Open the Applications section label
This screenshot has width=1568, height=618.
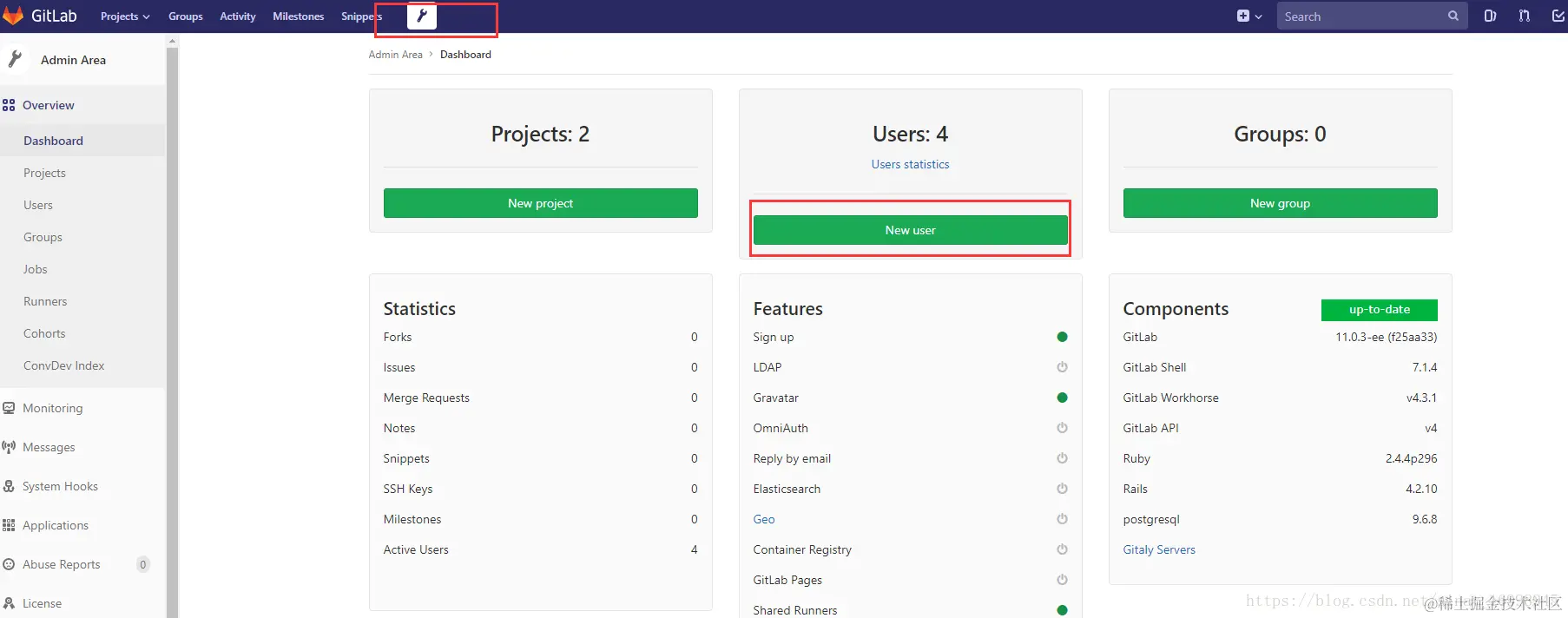[56, 525]
